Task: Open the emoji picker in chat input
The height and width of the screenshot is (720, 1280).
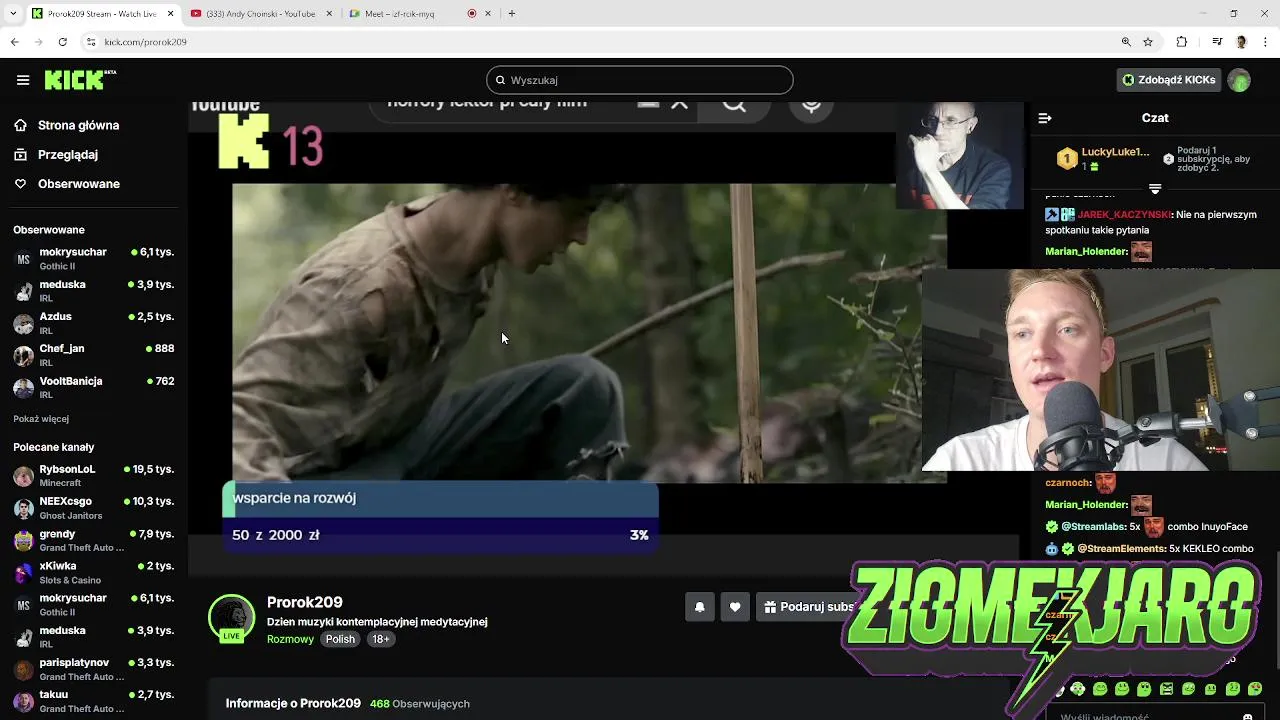Action: (1247, 716)
